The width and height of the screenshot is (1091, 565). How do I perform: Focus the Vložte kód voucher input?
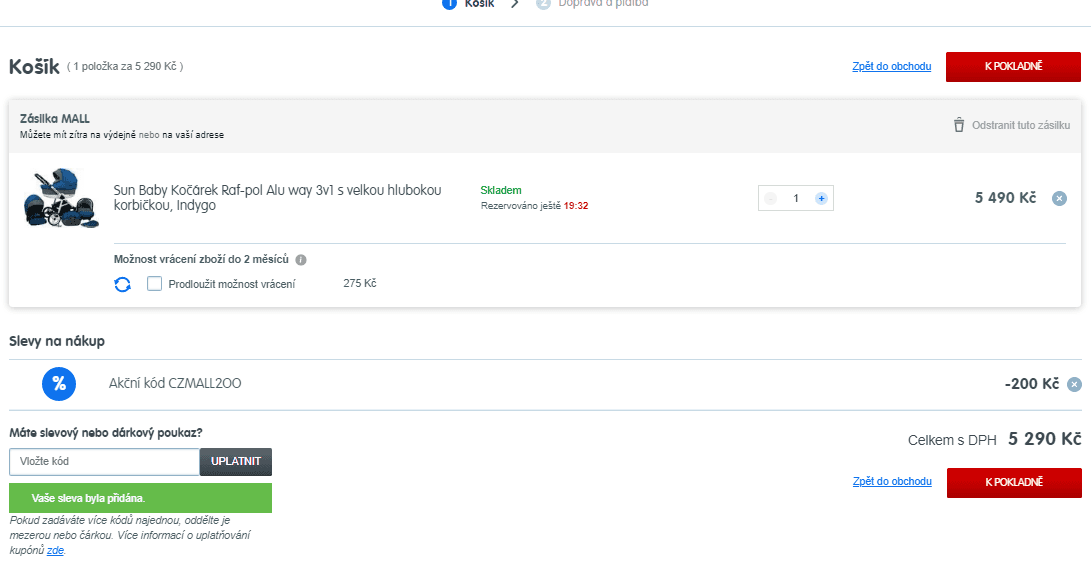coord(104,461)
